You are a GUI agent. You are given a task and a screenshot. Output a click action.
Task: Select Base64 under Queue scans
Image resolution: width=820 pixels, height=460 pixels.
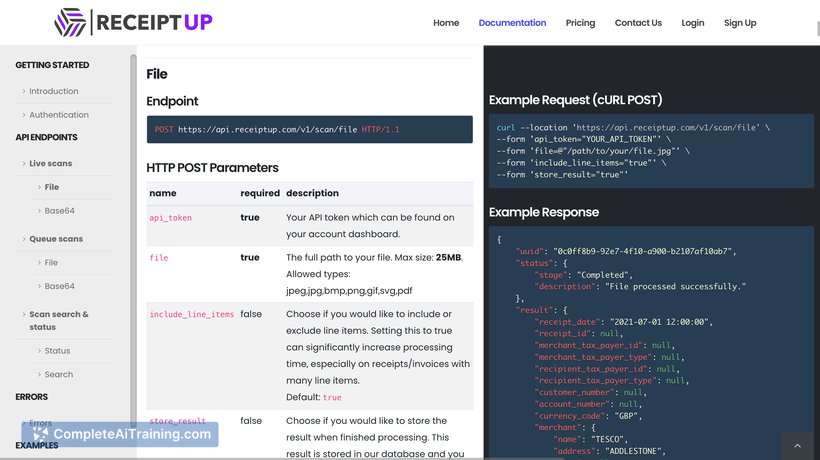pyautogui.click(x=59, y=286)
